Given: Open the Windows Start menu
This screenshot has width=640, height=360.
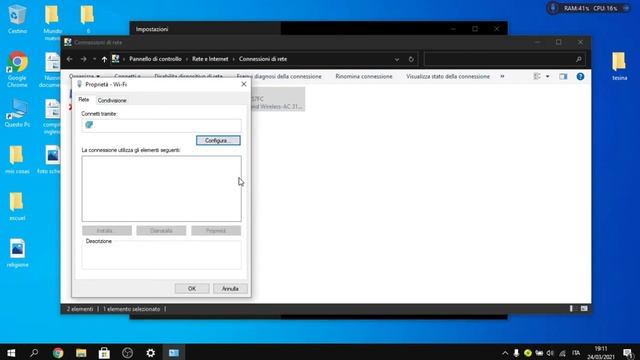Looking at the screenshot, I should coord(11,353).
